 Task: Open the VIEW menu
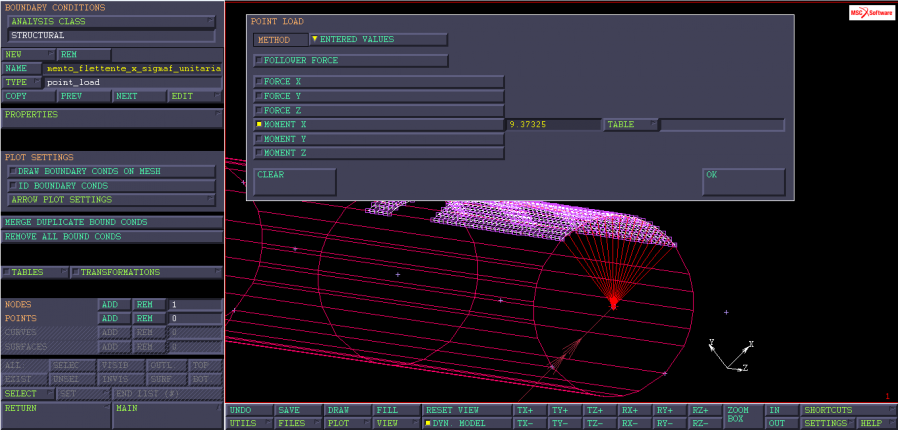(396, 424)
